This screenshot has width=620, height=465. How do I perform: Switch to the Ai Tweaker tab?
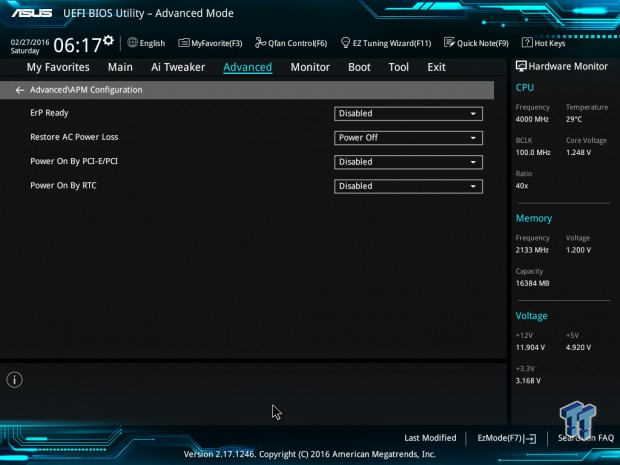178,67
